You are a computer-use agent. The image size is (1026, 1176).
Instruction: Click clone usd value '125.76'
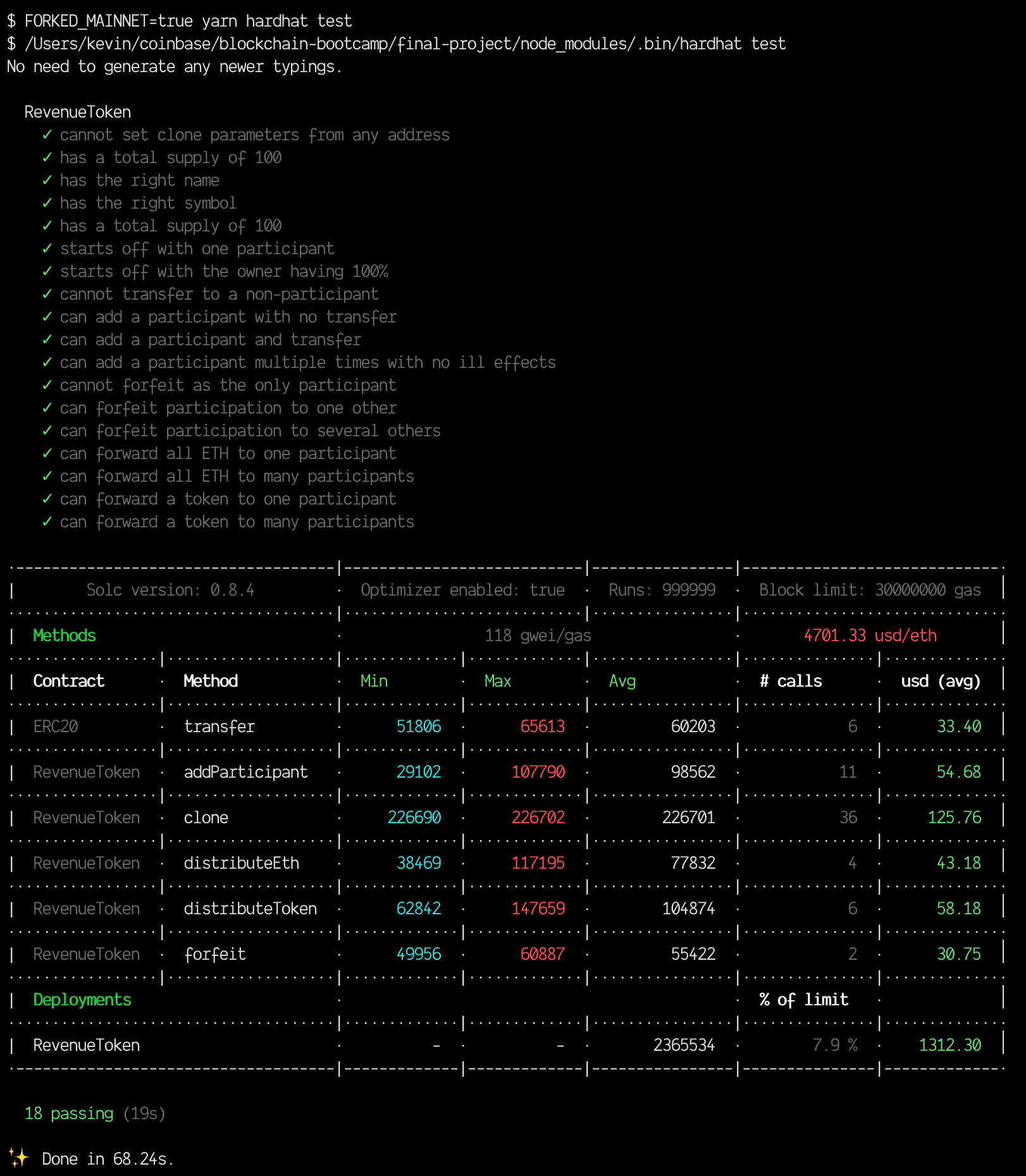click(x=955, y=818)
